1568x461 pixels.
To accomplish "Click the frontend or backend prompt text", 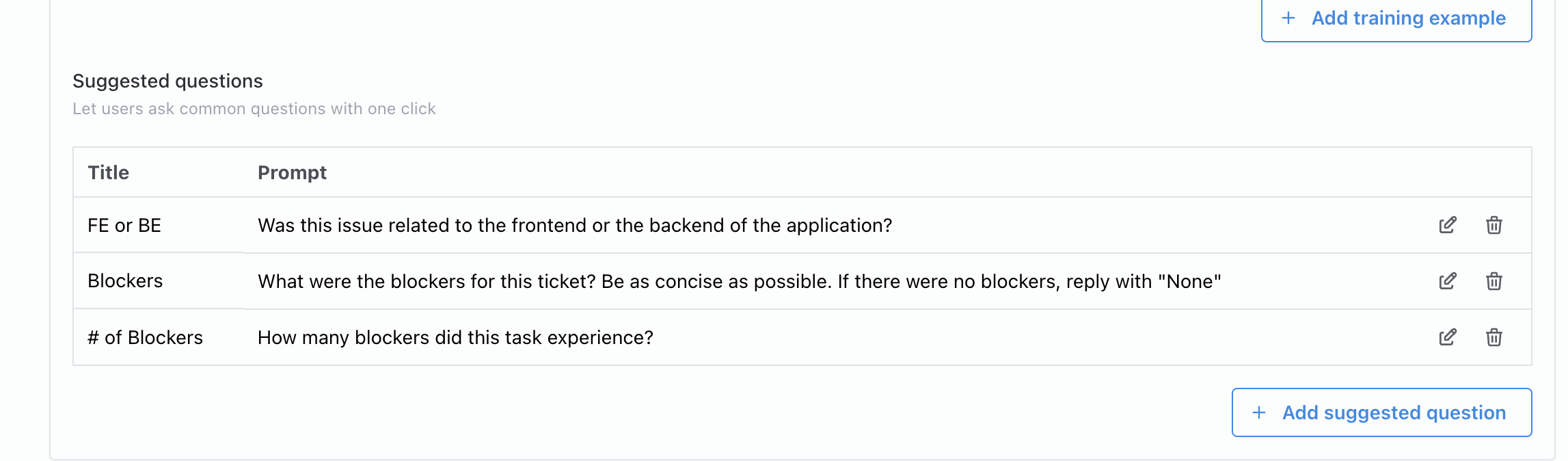I will pyautogui.click(x=576, y=225).
